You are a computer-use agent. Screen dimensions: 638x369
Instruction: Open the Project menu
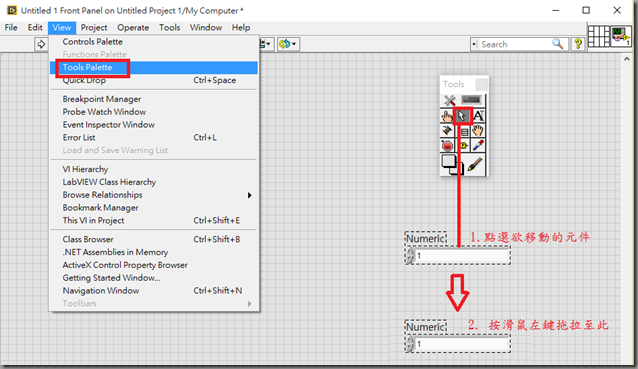point(94,28)
